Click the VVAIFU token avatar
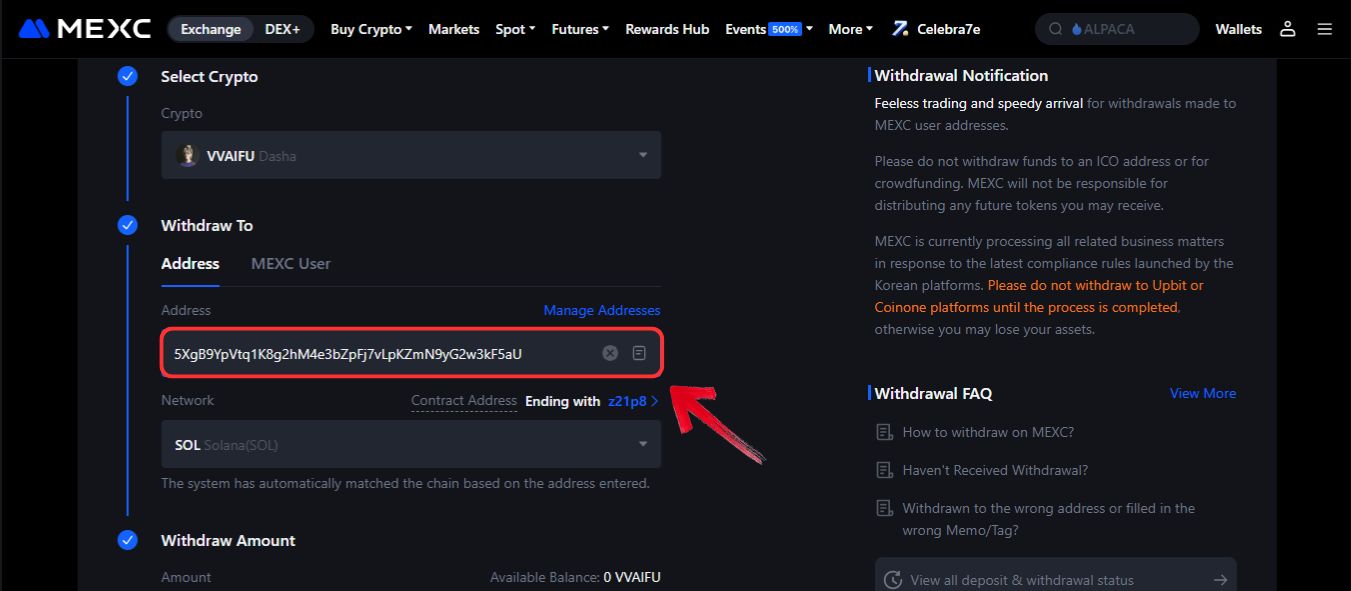This screenshot has height=591, width=1351. [x=187, y=155]
